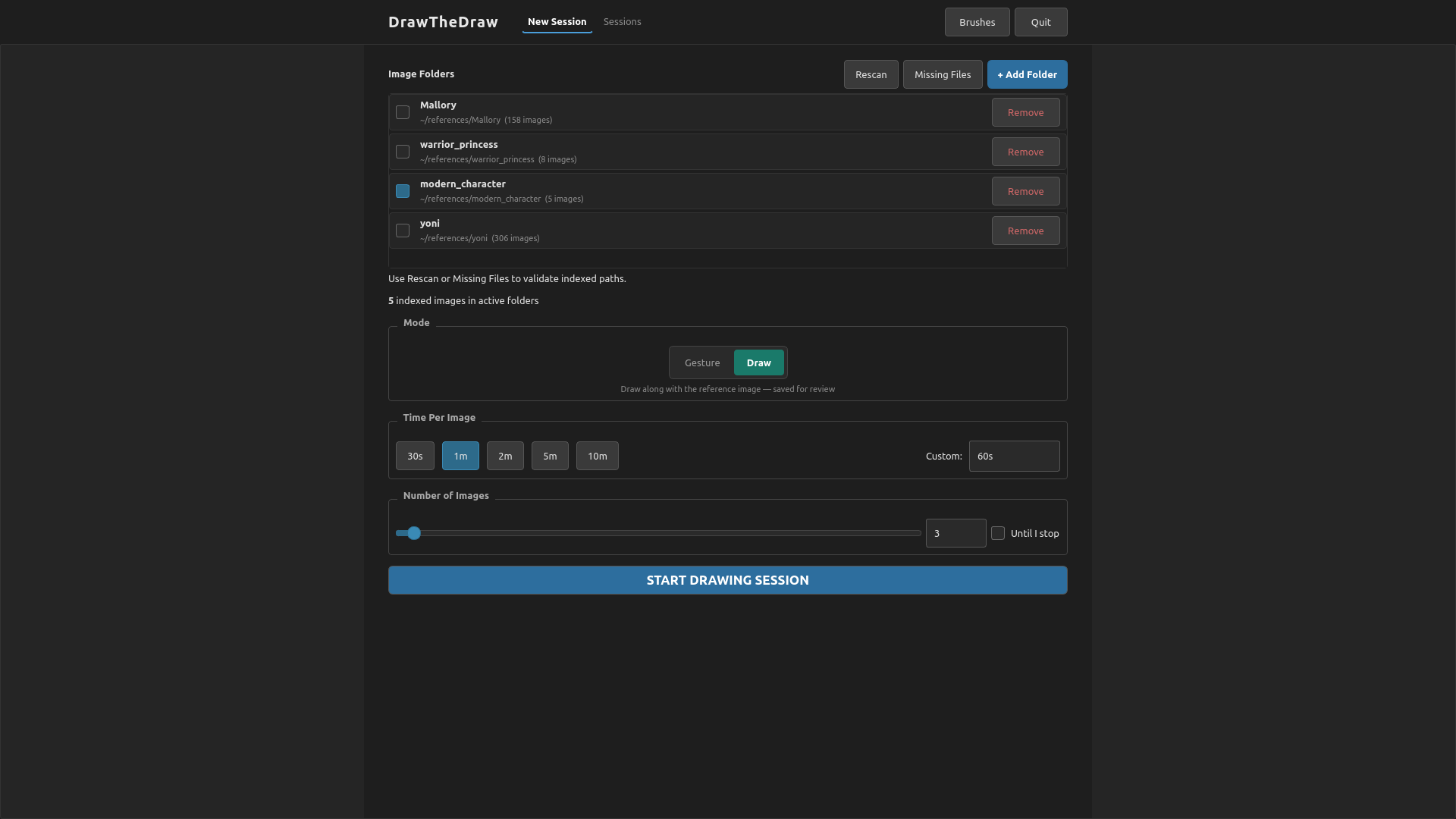The height and width of the screenshot is (819, 1456).
Task: Click the number of images slider handle
Action: (413, 533)
